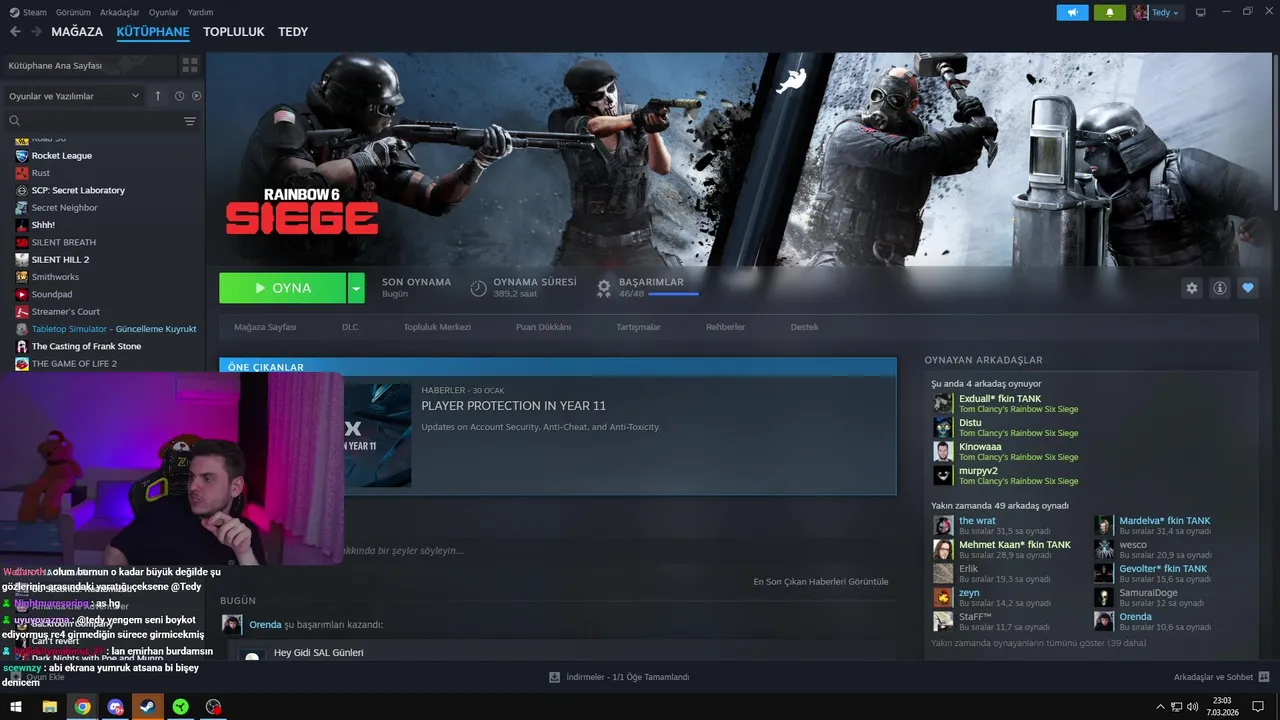Screen dimensions: 1280x720
Task: Click En Son Çıkan Haberleri Görüntüle
Action: point(820,582)
